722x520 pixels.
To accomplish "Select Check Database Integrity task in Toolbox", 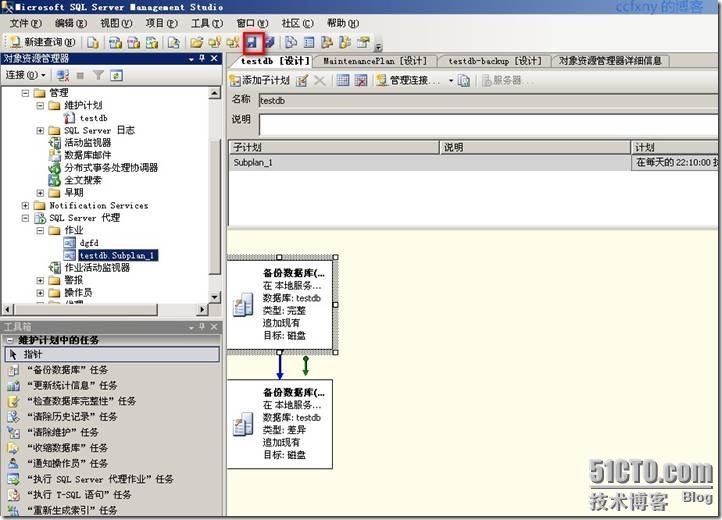I will tap(81, 401).
